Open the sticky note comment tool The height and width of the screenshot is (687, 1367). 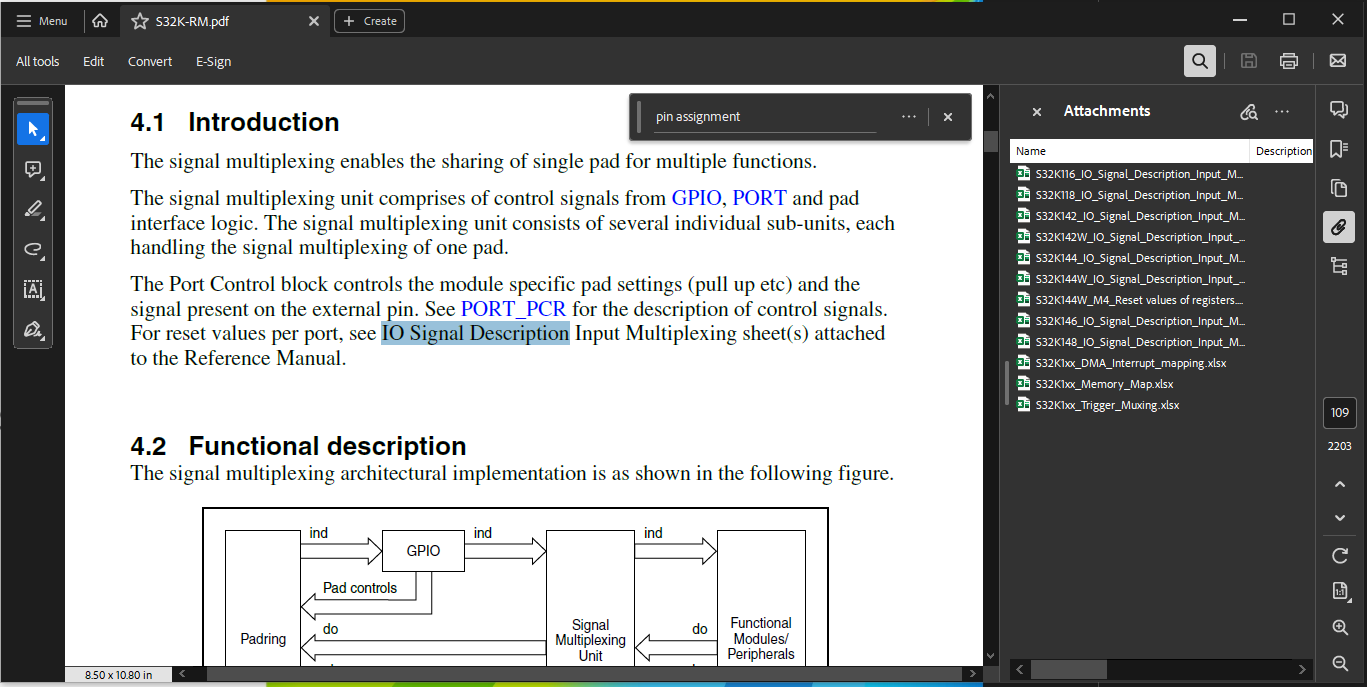click(x=33, y=169)
